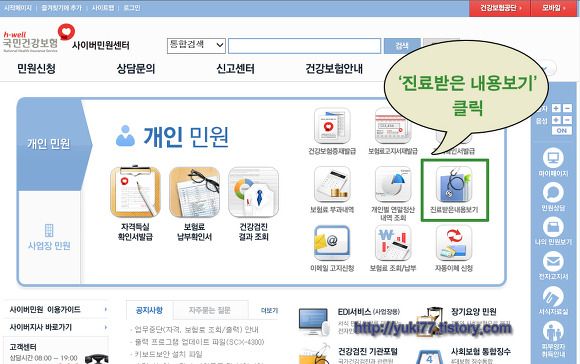Screen dimensions: 580x364
Task: Click 더보기 next to notices
Action: tap(269, 310)
